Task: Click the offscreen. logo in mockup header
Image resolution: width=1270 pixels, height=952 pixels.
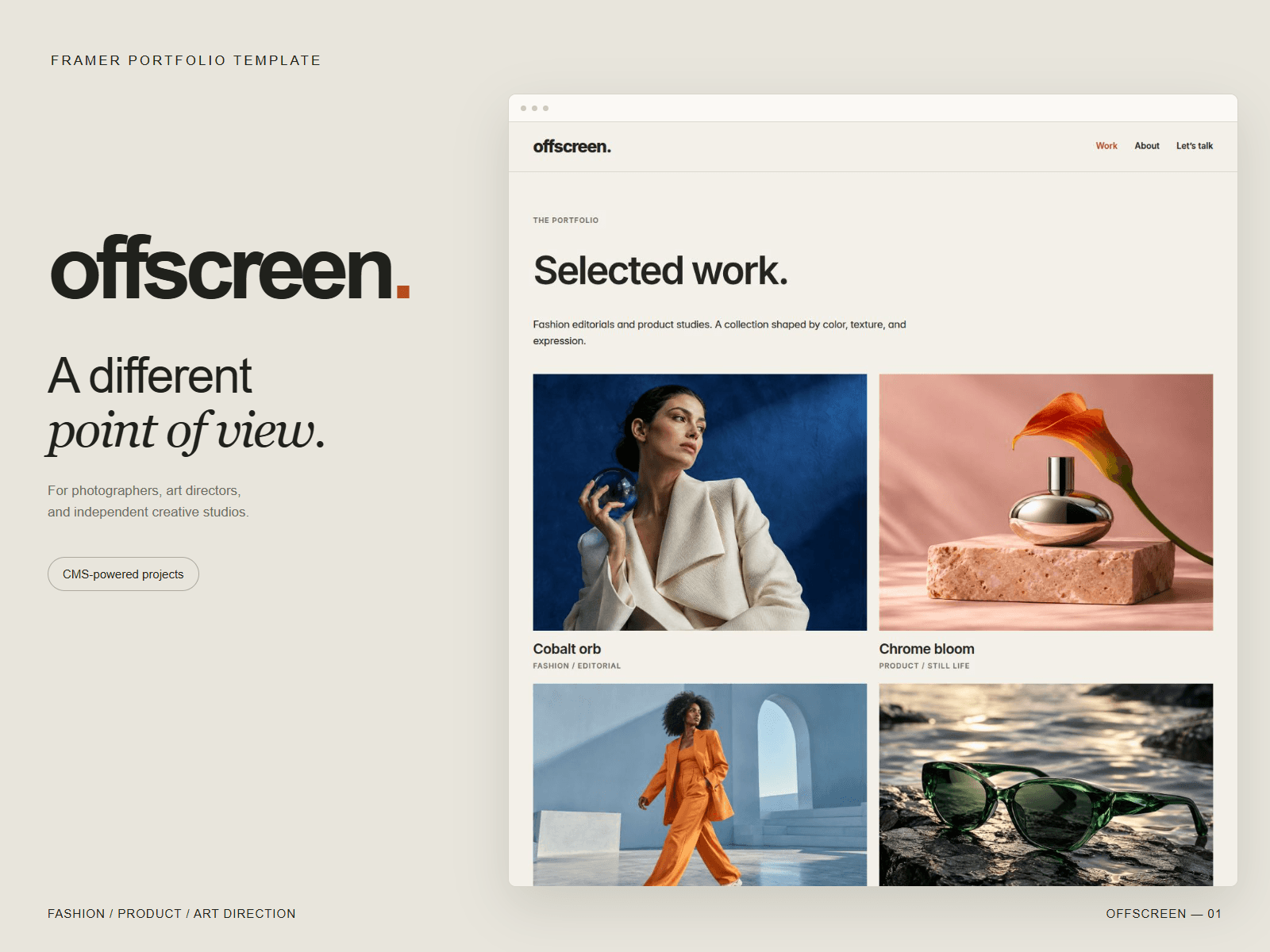Action: point(572,147)
